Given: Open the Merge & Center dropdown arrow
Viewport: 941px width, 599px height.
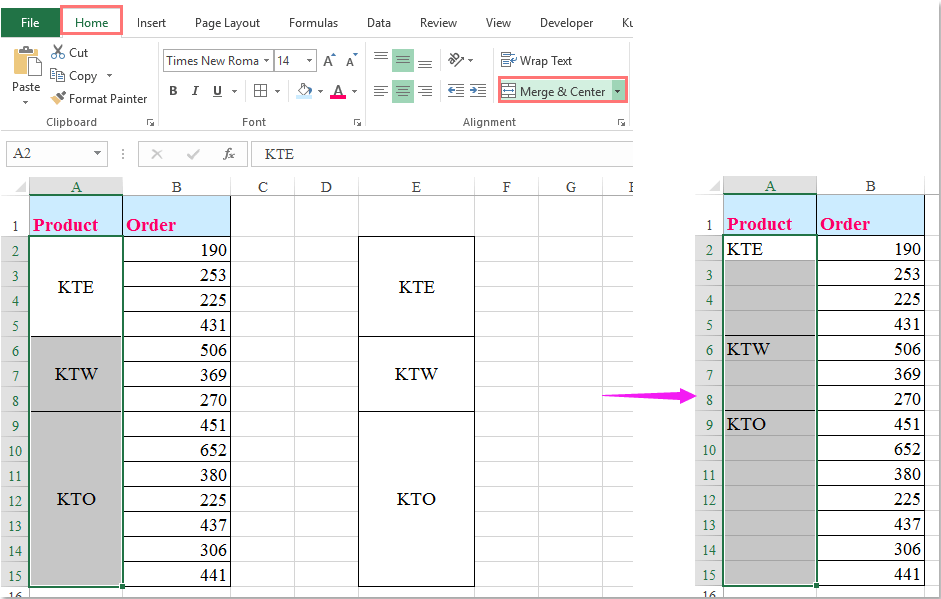Looking at the screenshot, I should [617, 90].
